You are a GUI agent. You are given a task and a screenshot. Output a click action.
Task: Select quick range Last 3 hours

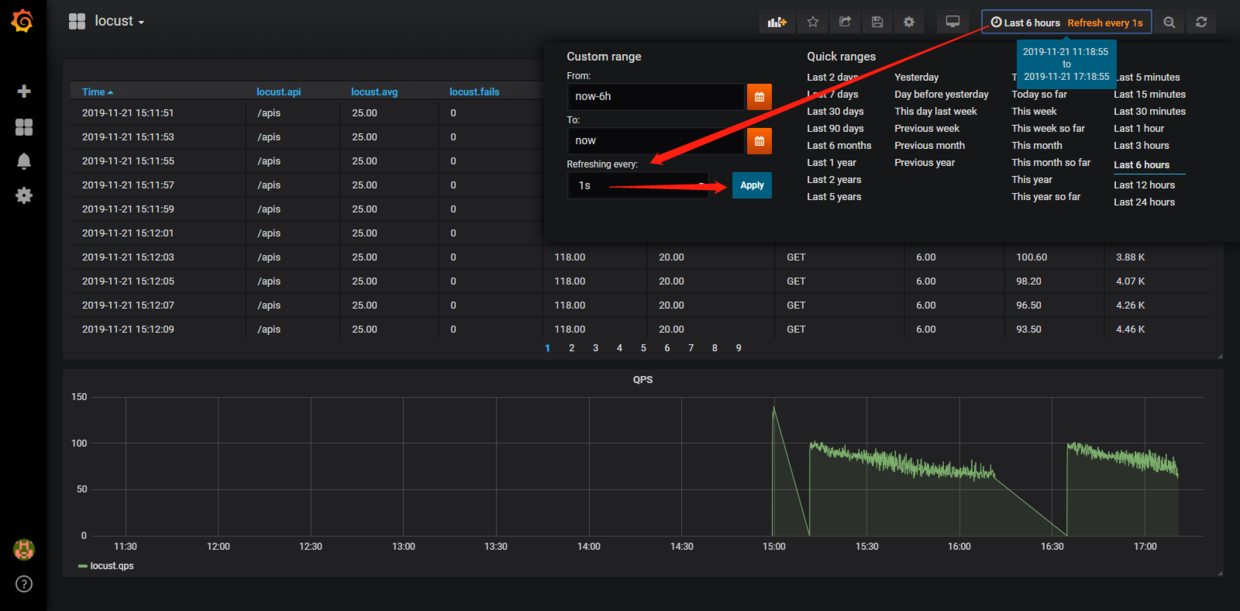click(1142, 145)
